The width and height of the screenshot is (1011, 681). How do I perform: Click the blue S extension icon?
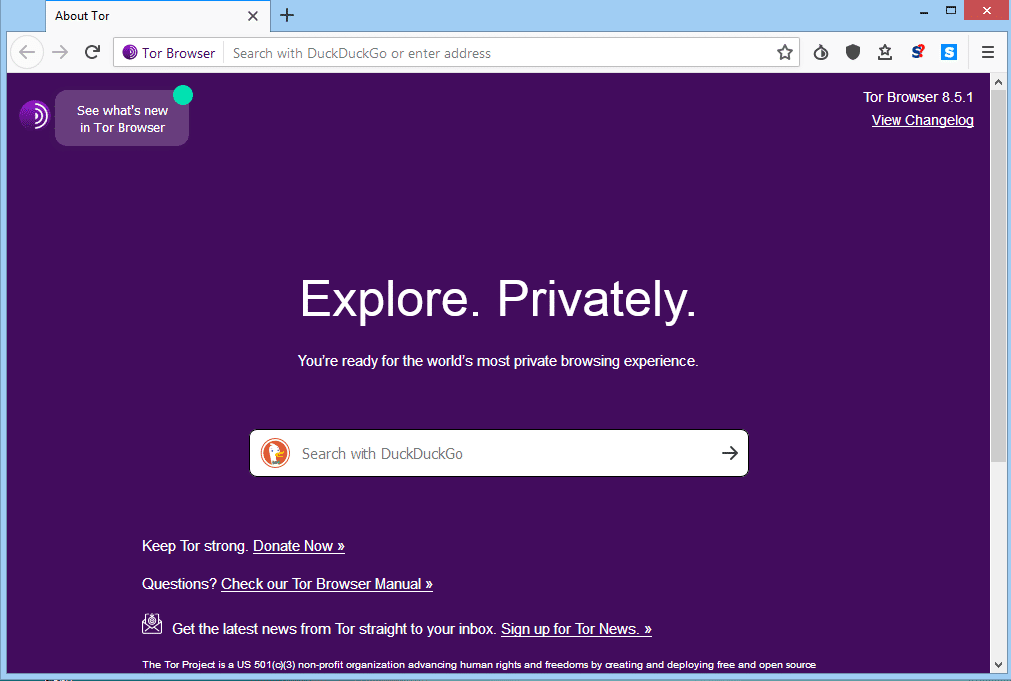[x=949, y=52]
